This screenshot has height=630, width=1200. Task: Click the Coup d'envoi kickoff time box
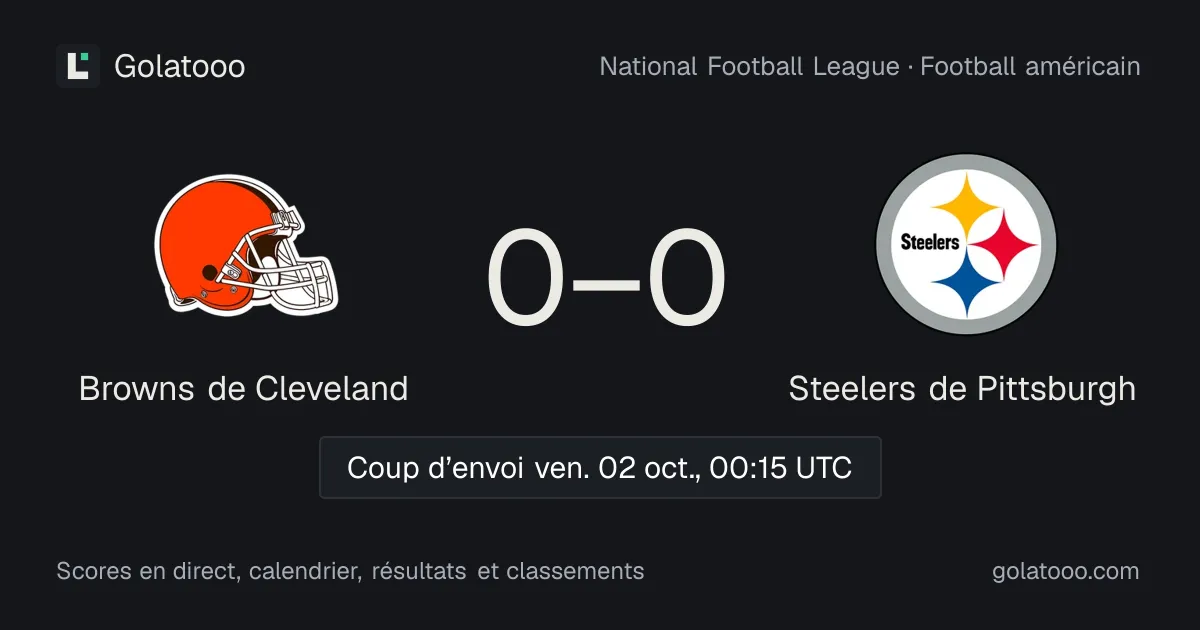tap(600, 467)
